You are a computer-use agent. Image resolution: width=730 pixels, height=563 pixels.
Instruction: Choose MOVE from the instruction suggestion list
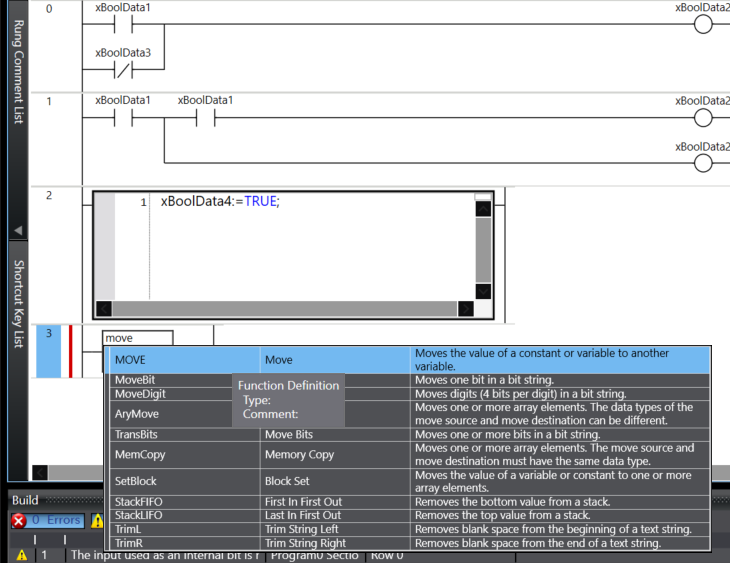point(183,359)
